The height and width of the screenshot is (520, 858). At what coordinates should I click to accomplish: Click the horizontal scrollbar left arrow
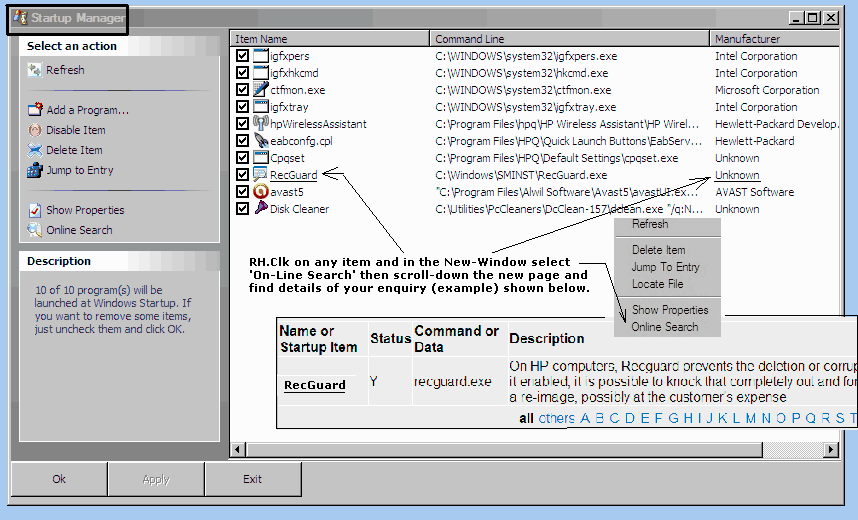click(x=237, y=450)
